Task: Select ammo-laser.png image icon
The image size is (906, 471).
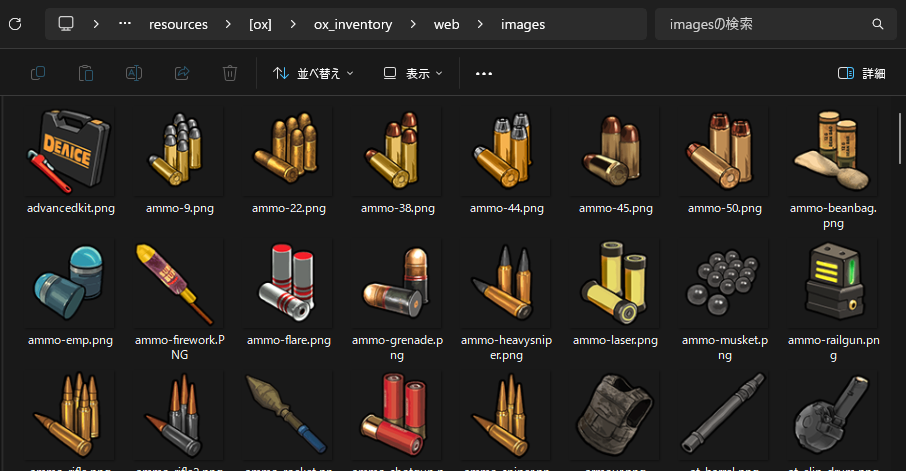Action: 615,283
